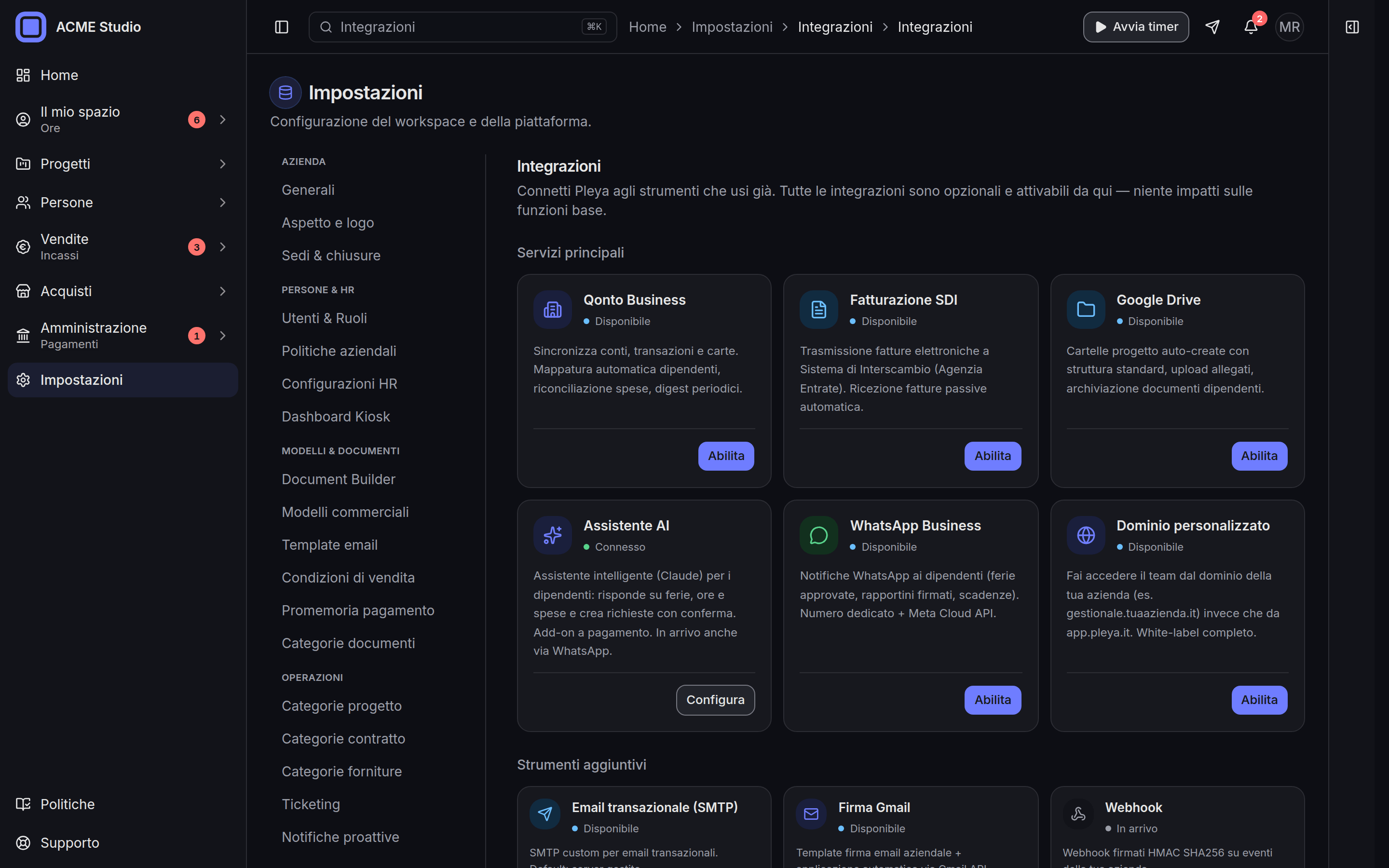Toggle the left sidebar panel icon

point(281,27)
